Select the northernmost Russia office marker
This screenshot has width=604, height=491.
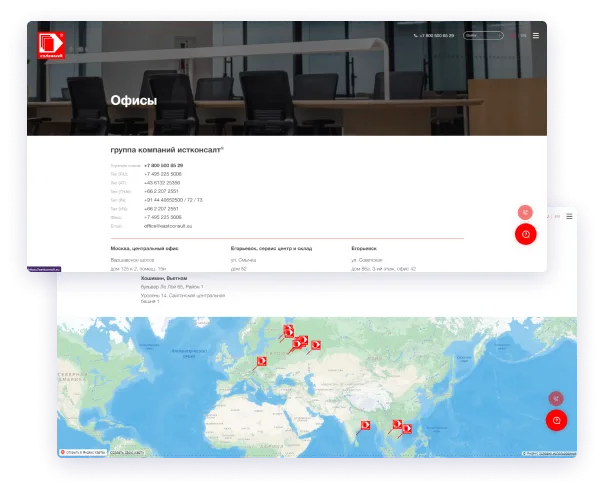tap(288, 330)
